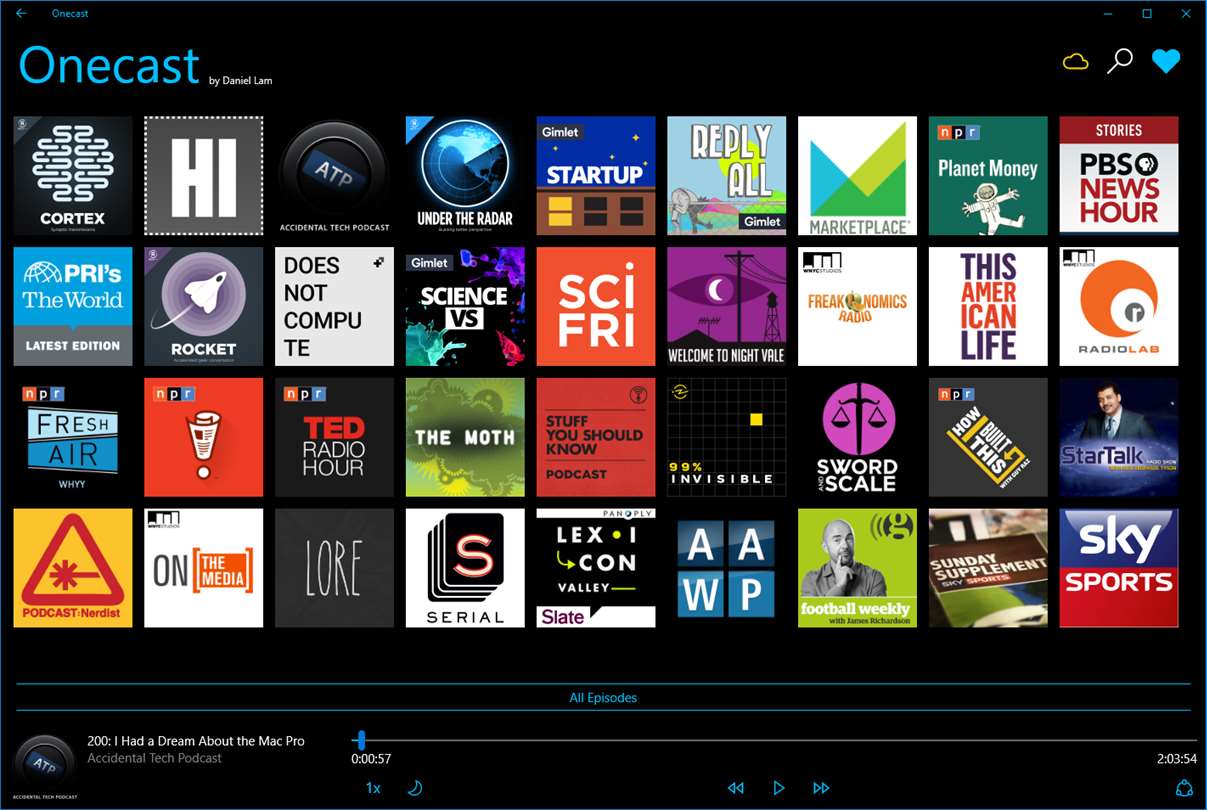Image resolution: width=1207 pixels, height=810 pixels.
Task: Open the Football Weekly tile
Action: pos(858,568)
